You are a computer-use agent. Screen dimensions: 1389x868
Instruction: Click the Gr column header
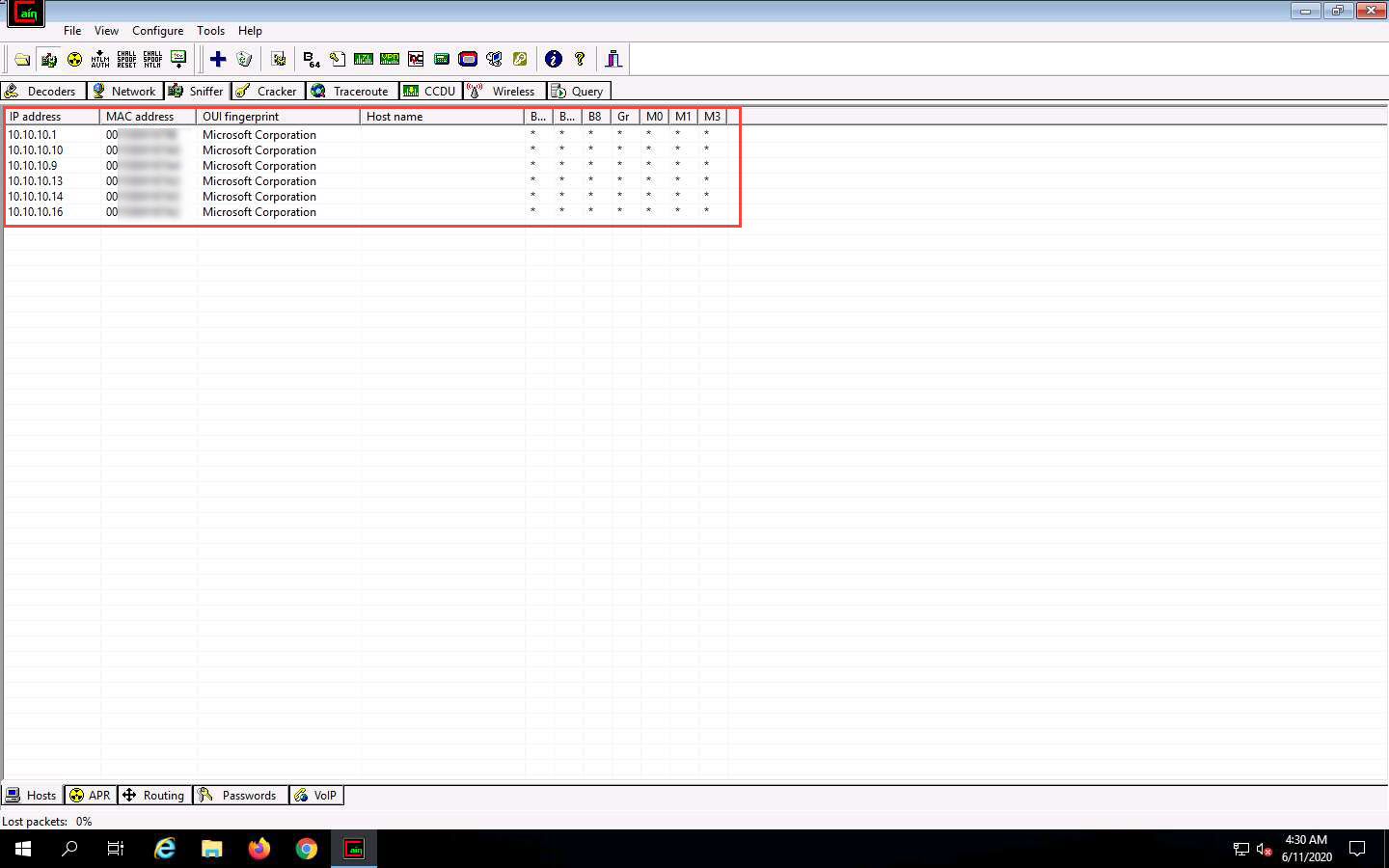pyautogui.click(x=625, y=116)
